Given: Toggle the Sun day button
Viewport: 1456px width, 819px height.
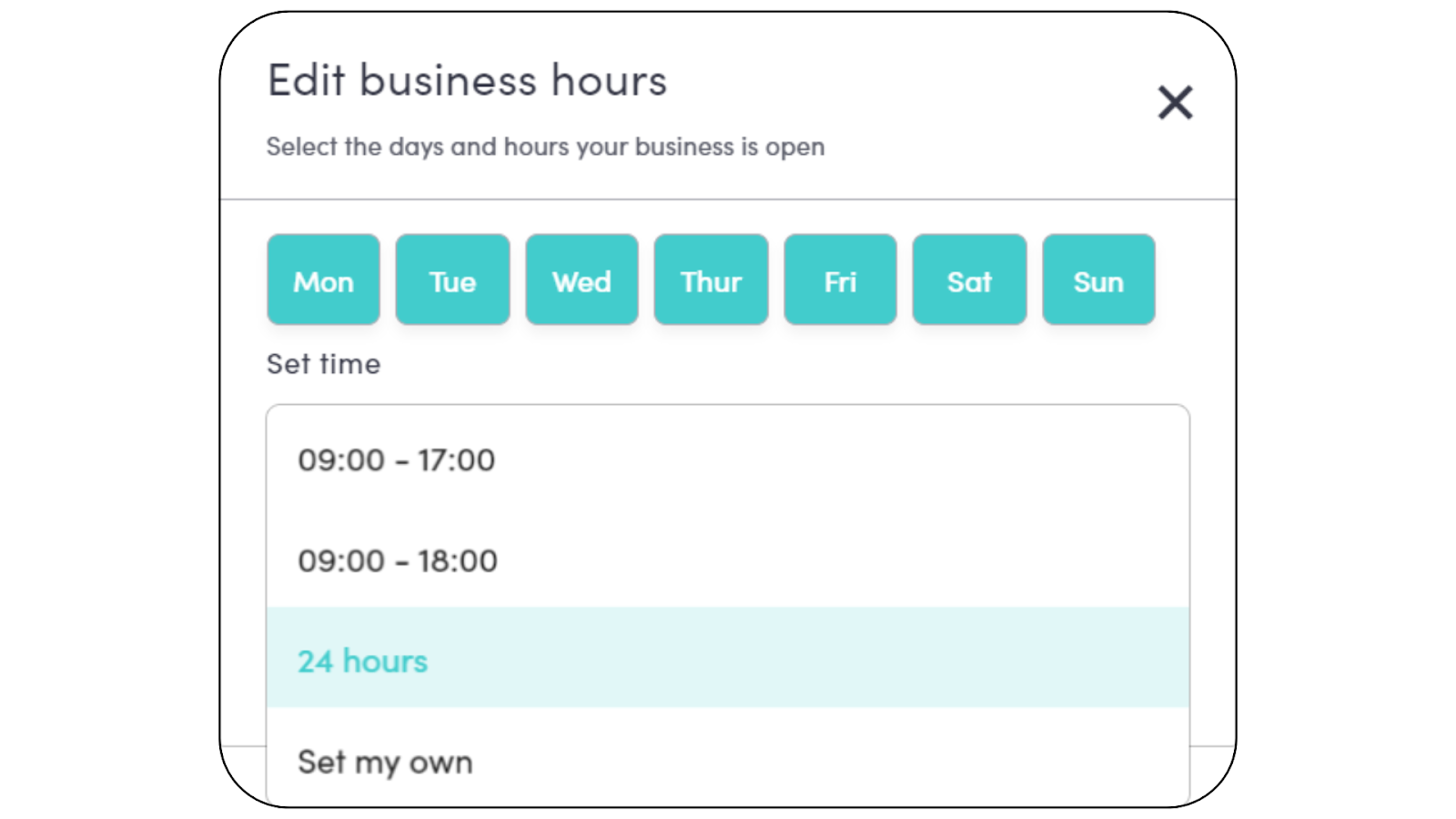Looking at the screenshot, I should (1098, 280).
